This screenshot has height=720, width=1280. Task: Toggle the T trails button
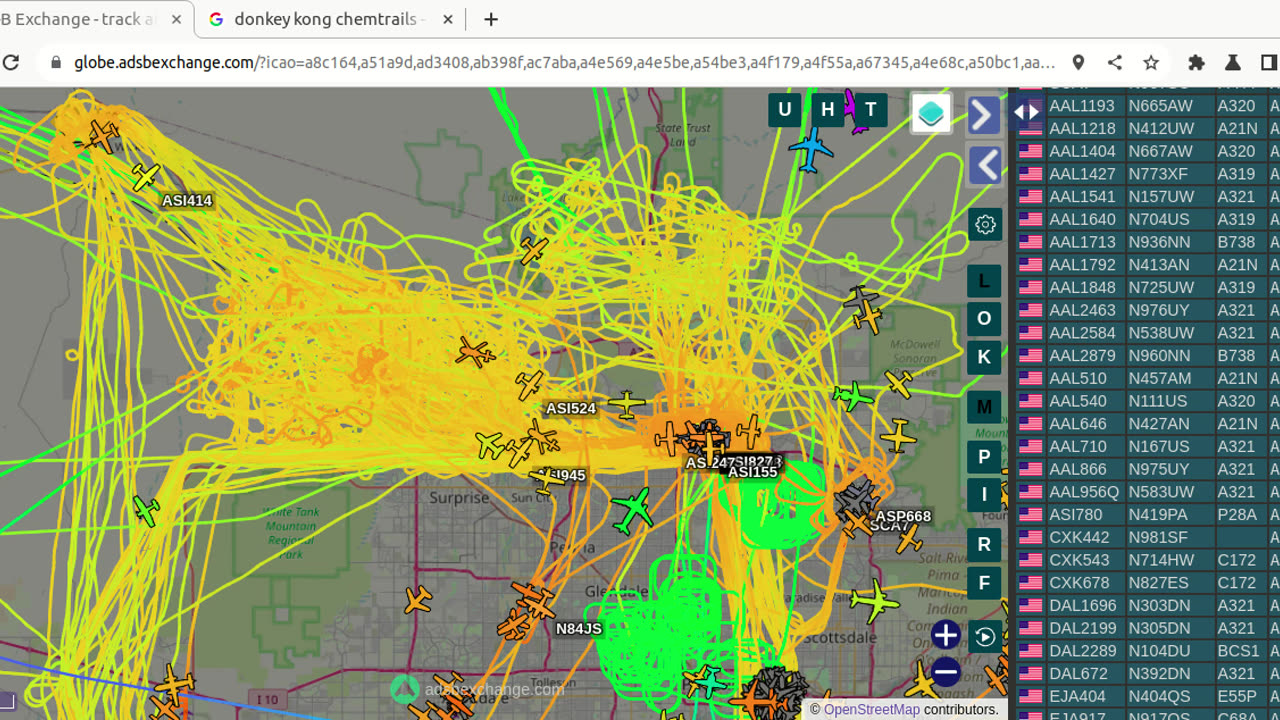(871, 110)
